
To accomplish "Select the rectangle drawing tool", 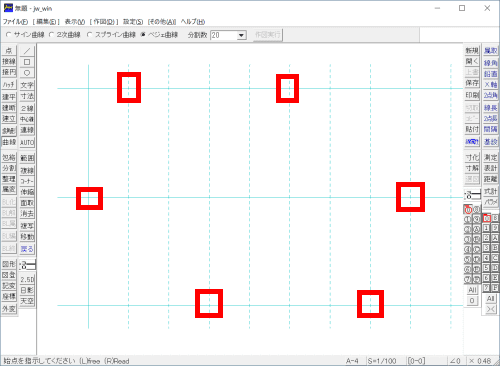I will [x=27, y=62].
